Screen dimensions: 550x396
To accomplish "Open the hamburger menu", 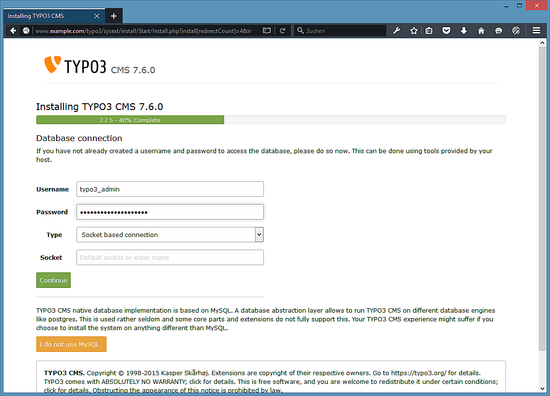I will point(536,31).
